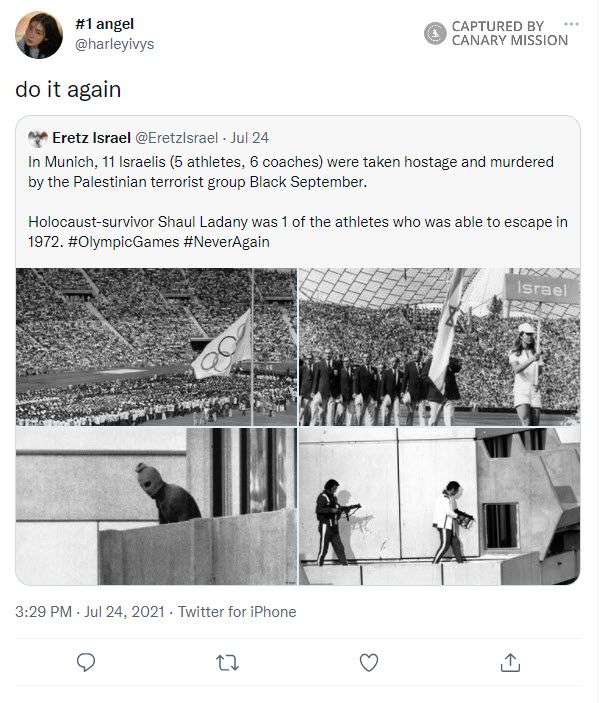The image size is (601, 703).
Task: Open the photo showing the Israel sign
Action: [x=439, y=346]
